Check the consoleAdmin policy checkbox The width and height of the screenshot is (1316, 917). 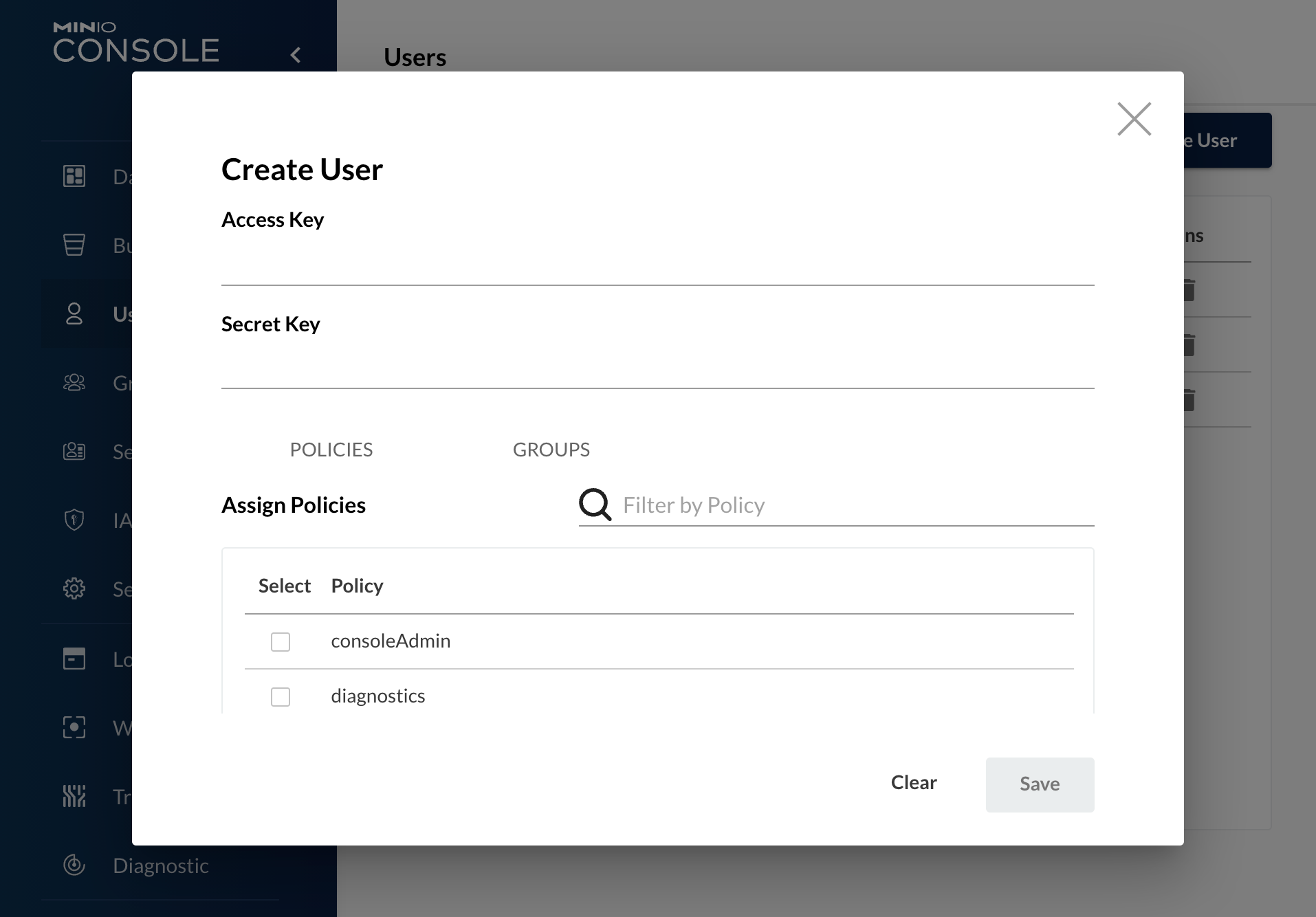[281, 642]
